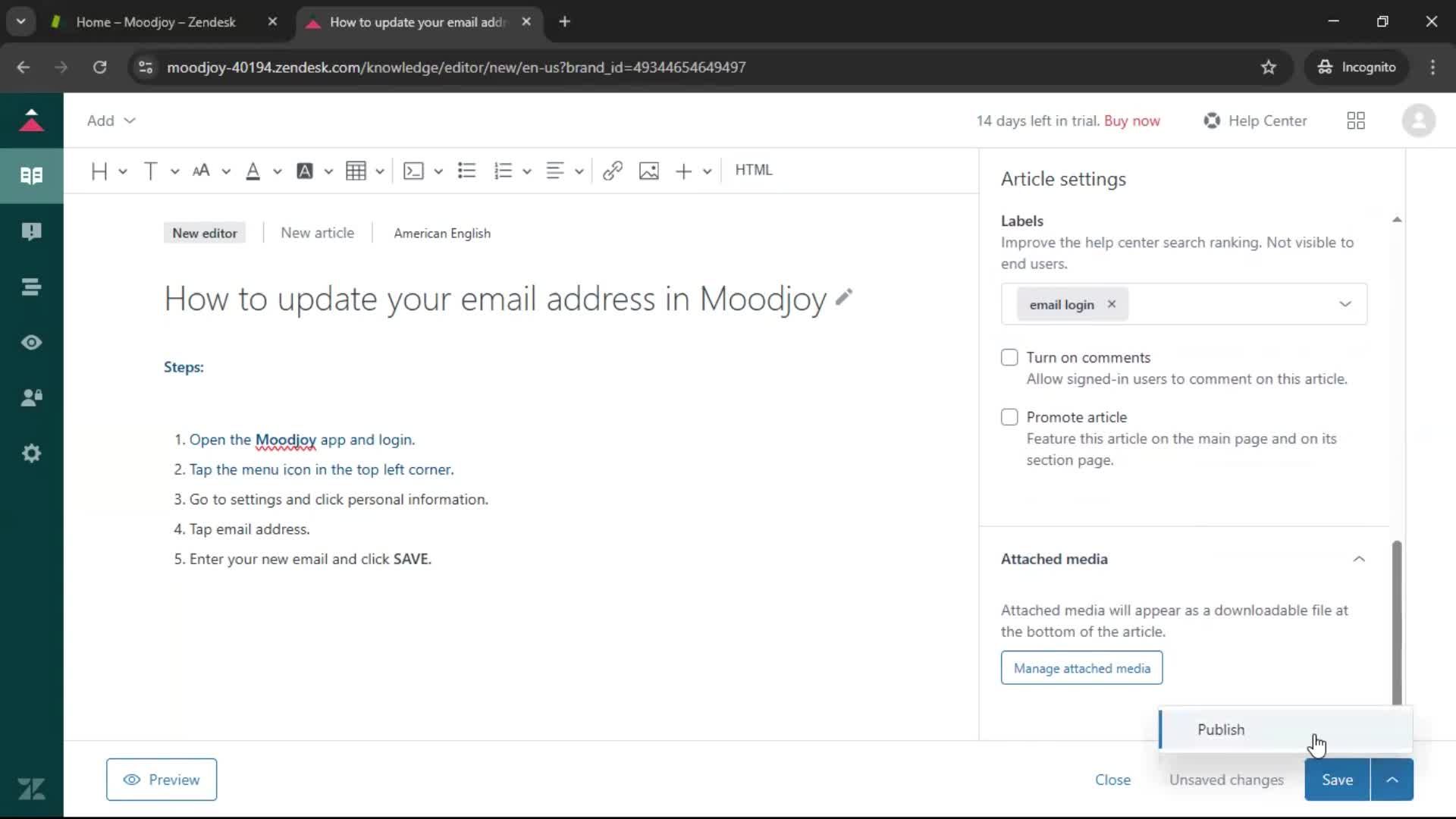Apply numbered list formatting
This screenshot has height=819, width=1456.
pos(503,171)
